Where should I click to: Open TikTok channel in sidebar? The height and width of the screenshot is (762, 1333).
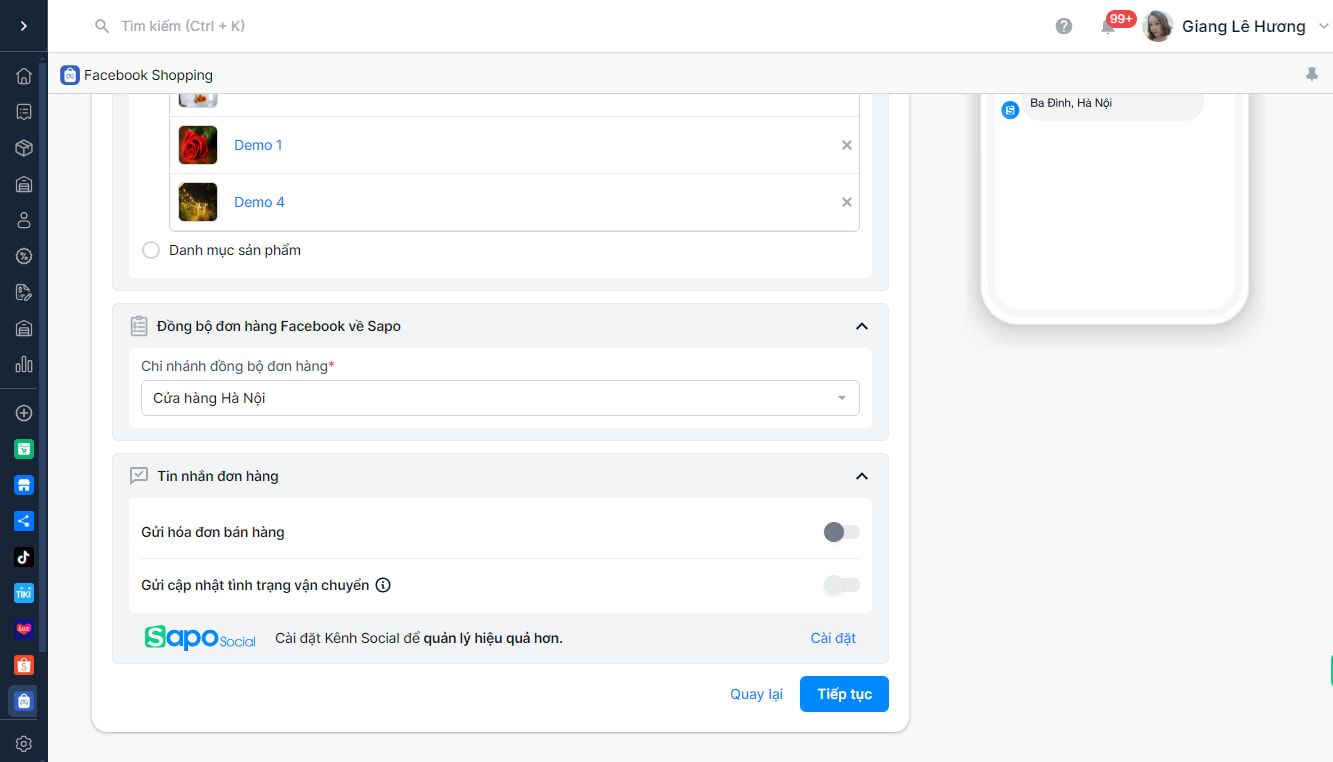24,557
